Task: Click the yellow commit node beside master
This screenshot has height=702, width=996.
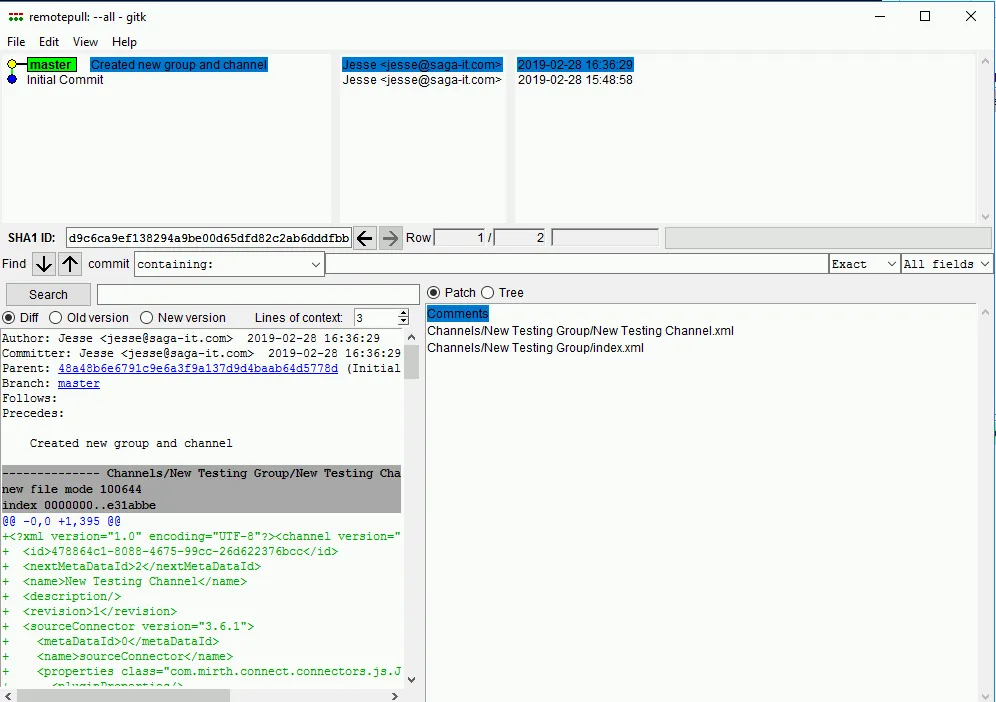Action: pos(11,64)
